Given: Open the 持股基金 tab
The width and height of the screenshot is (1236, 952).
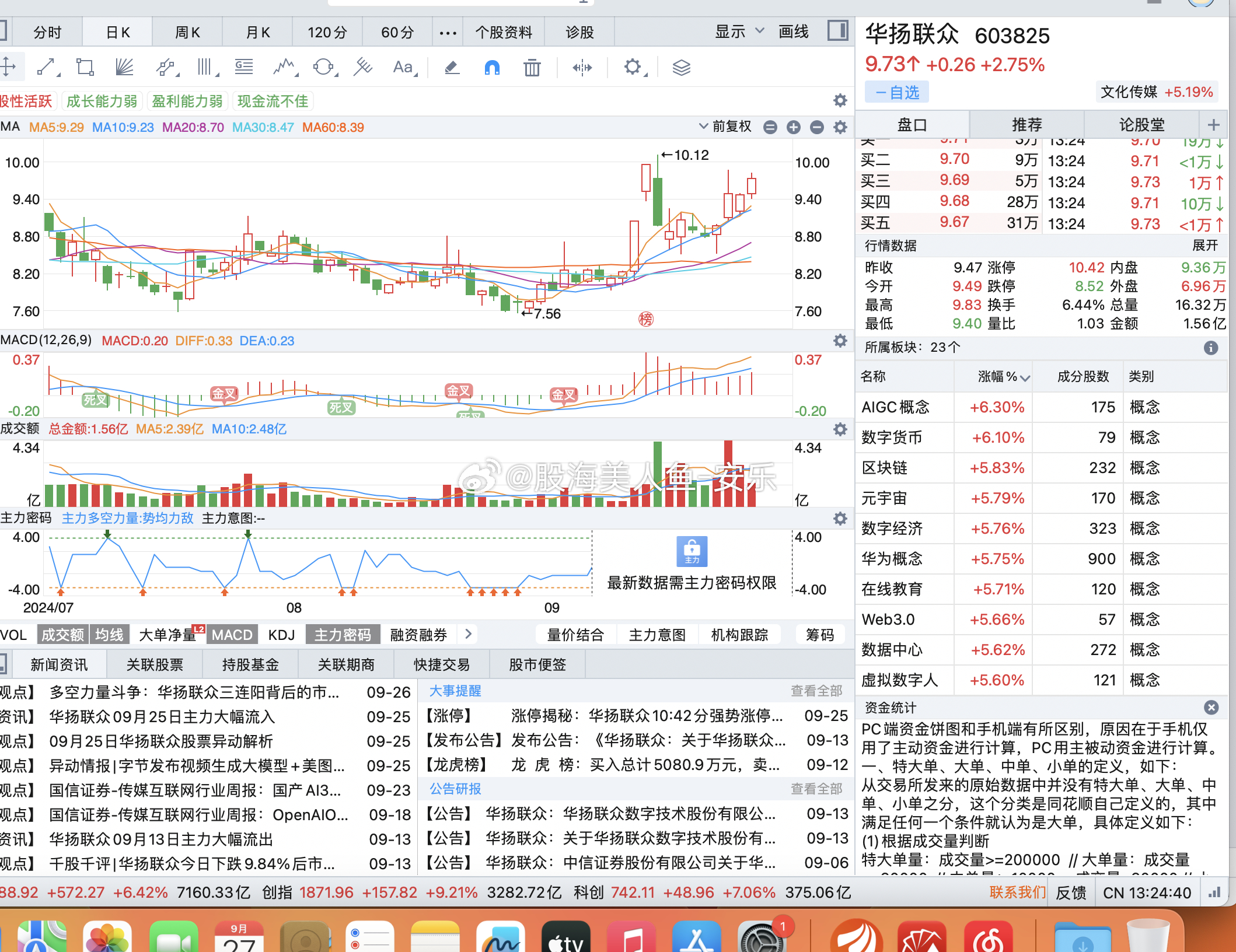Looking at the screenshot, I should point(250,664).
